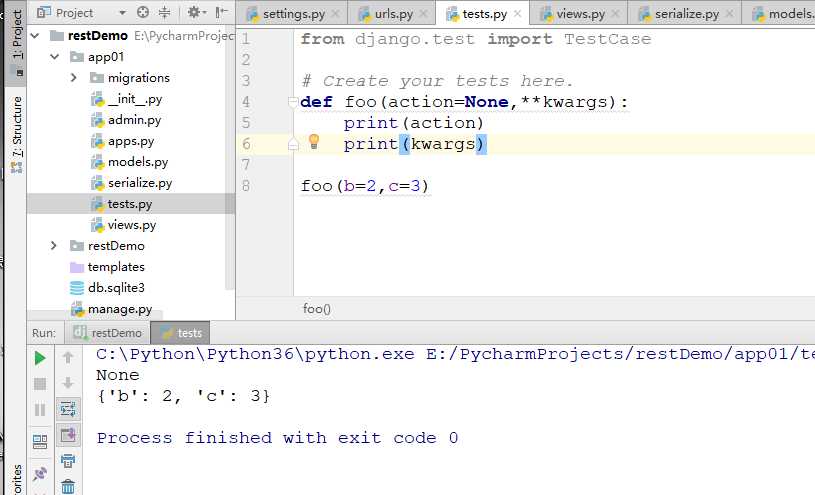Select the templates folder

[107, 267]
